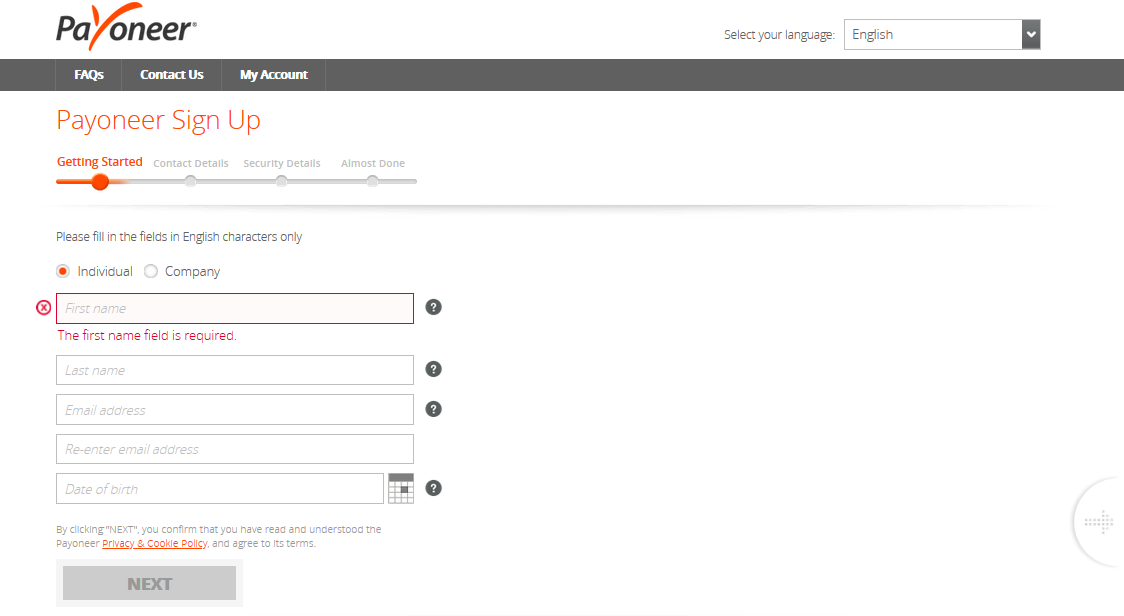Screen dimensions: 1124x616
Task: Open the language selection dropdown
Action: click(942, 34)
